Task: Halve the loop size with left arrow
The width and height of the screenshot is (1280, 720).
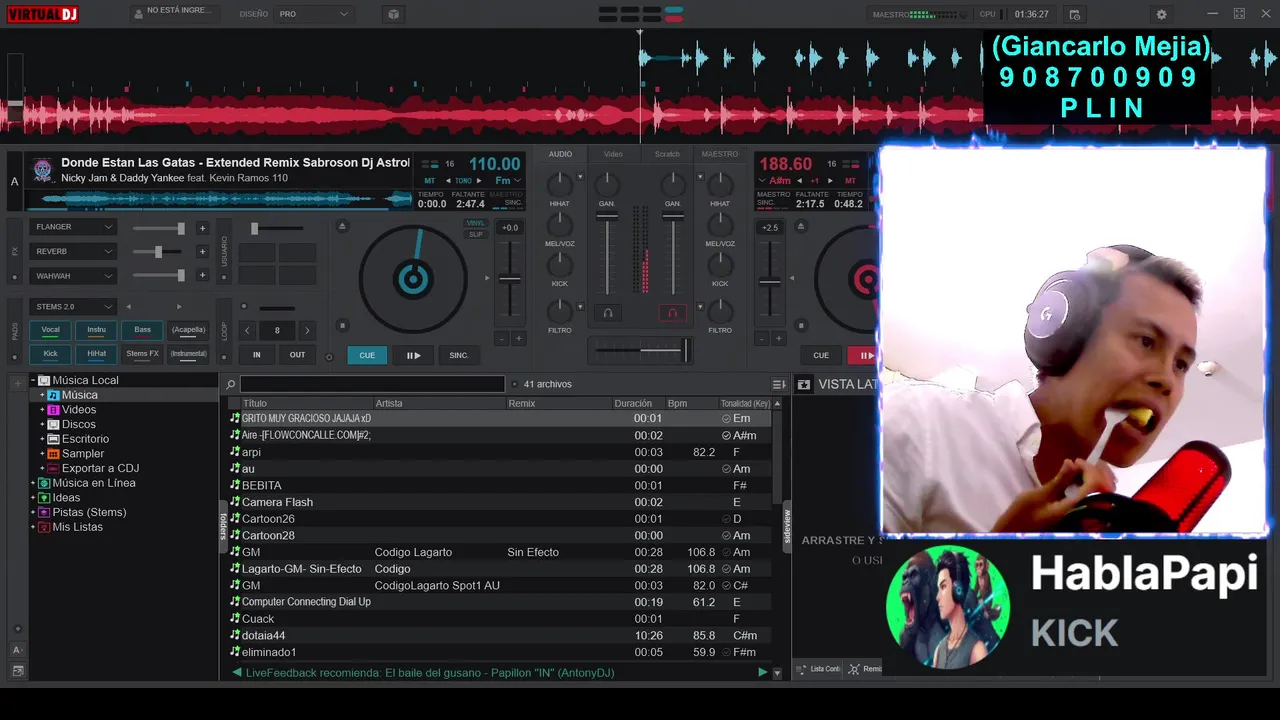Action: tap(247, 330)
